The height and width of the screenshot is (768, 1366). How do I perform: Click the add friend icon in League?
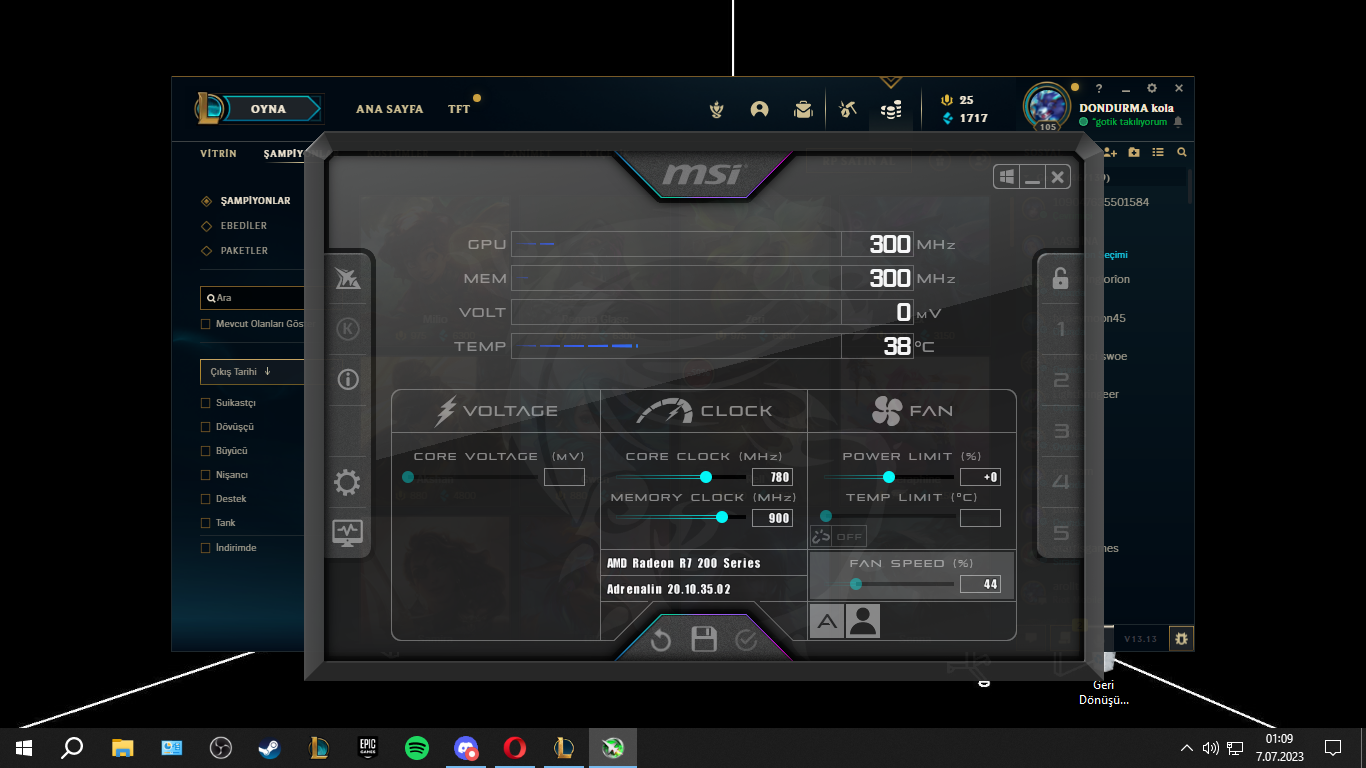coord(1110,152)
